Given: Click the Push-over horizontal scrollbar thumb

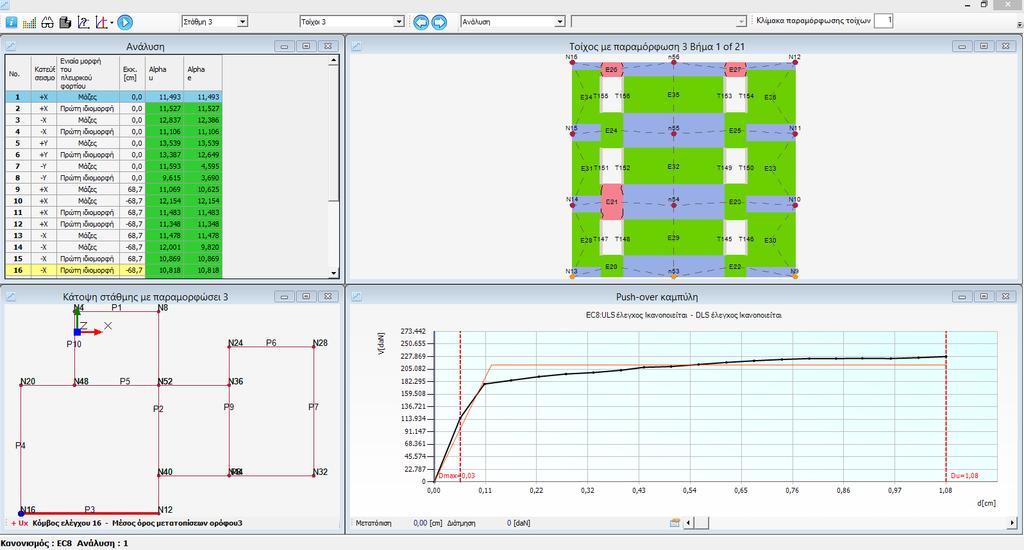Looking at the screenshot, I should click(x=701, y=523).
